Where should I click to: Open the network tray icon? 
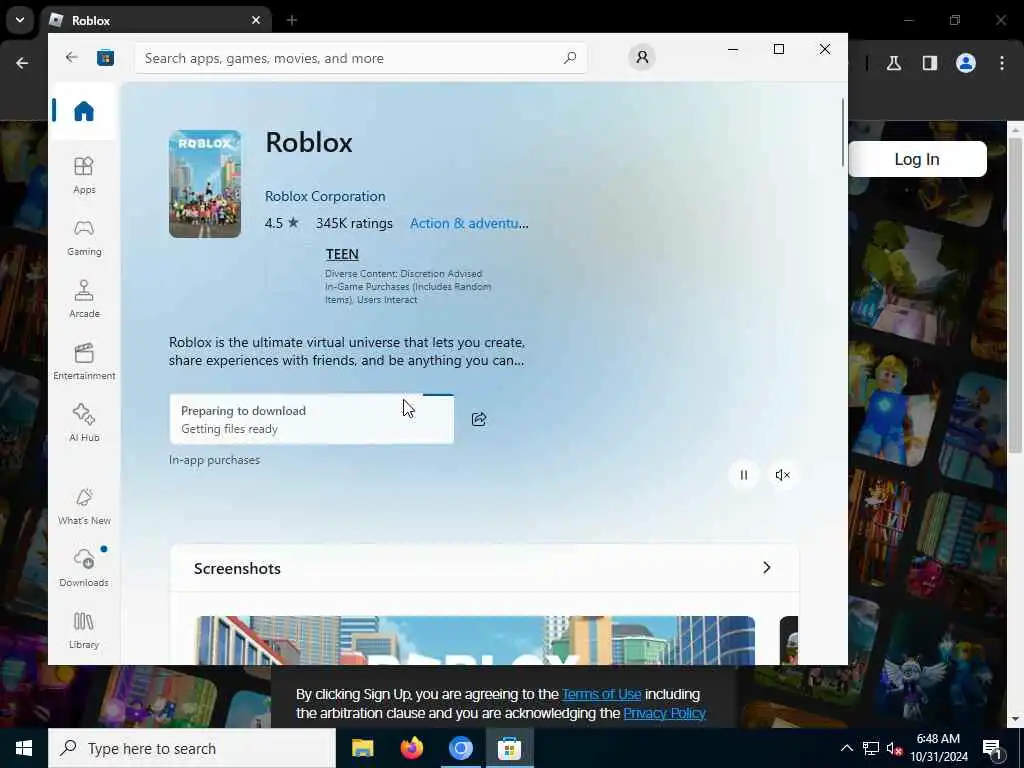[871, 748]
